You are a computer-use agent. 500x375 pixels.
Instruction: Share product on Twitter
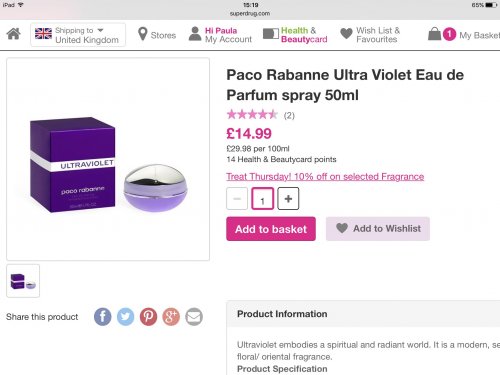[x=126, y=316]
